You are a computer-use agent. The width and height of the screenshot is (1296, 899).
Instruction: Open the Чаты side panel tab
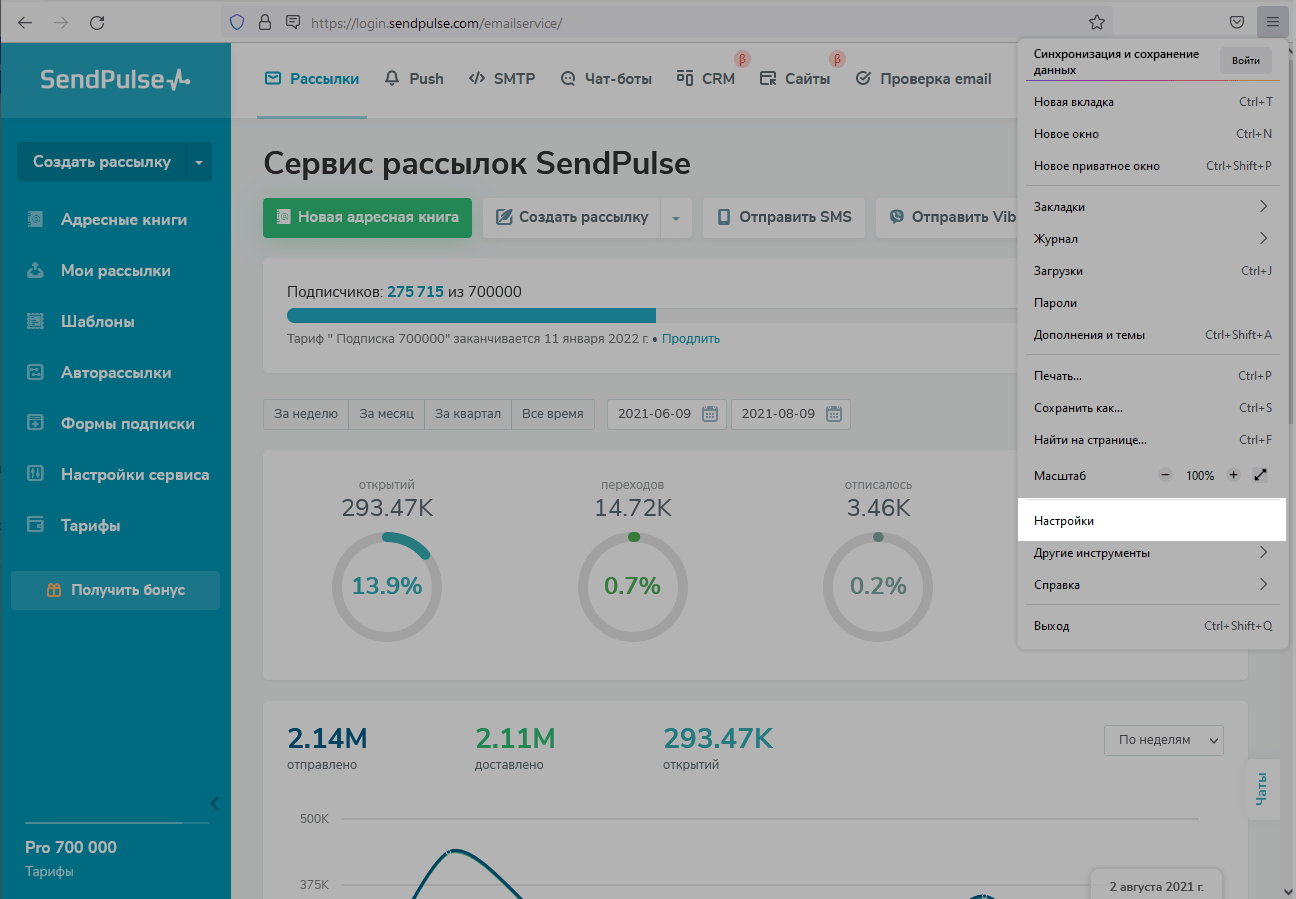1261,790
